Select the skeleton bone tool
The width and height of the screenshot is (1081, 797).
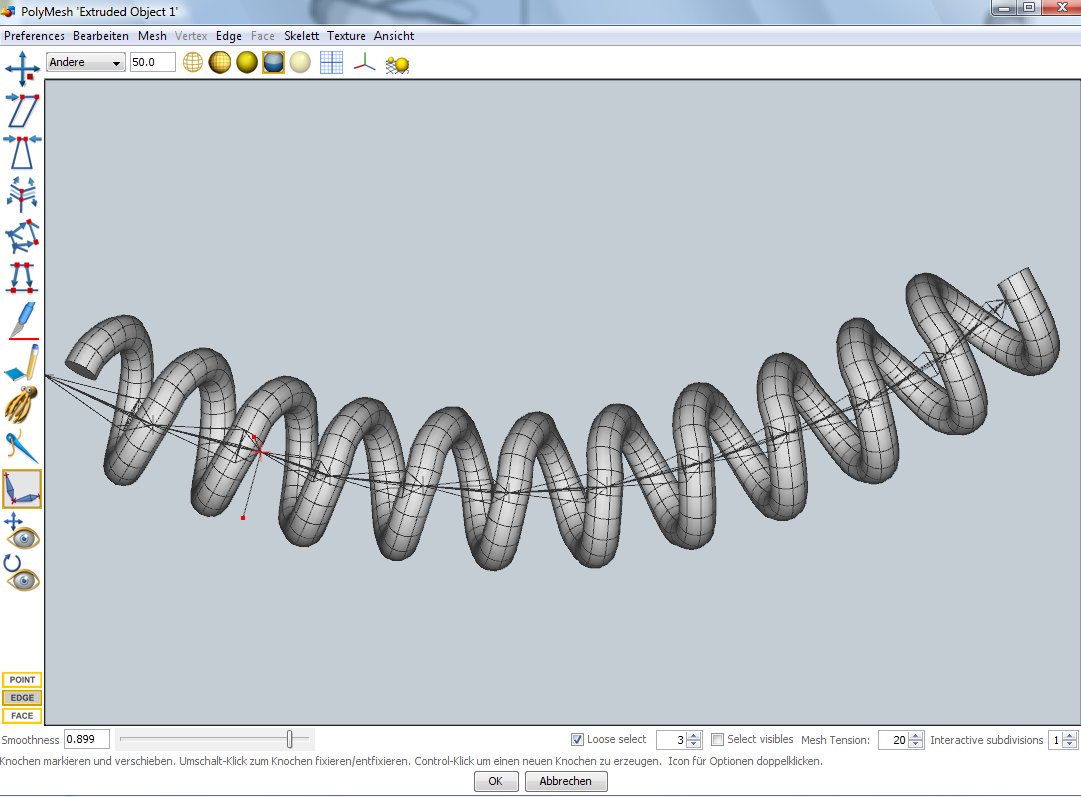22,488
